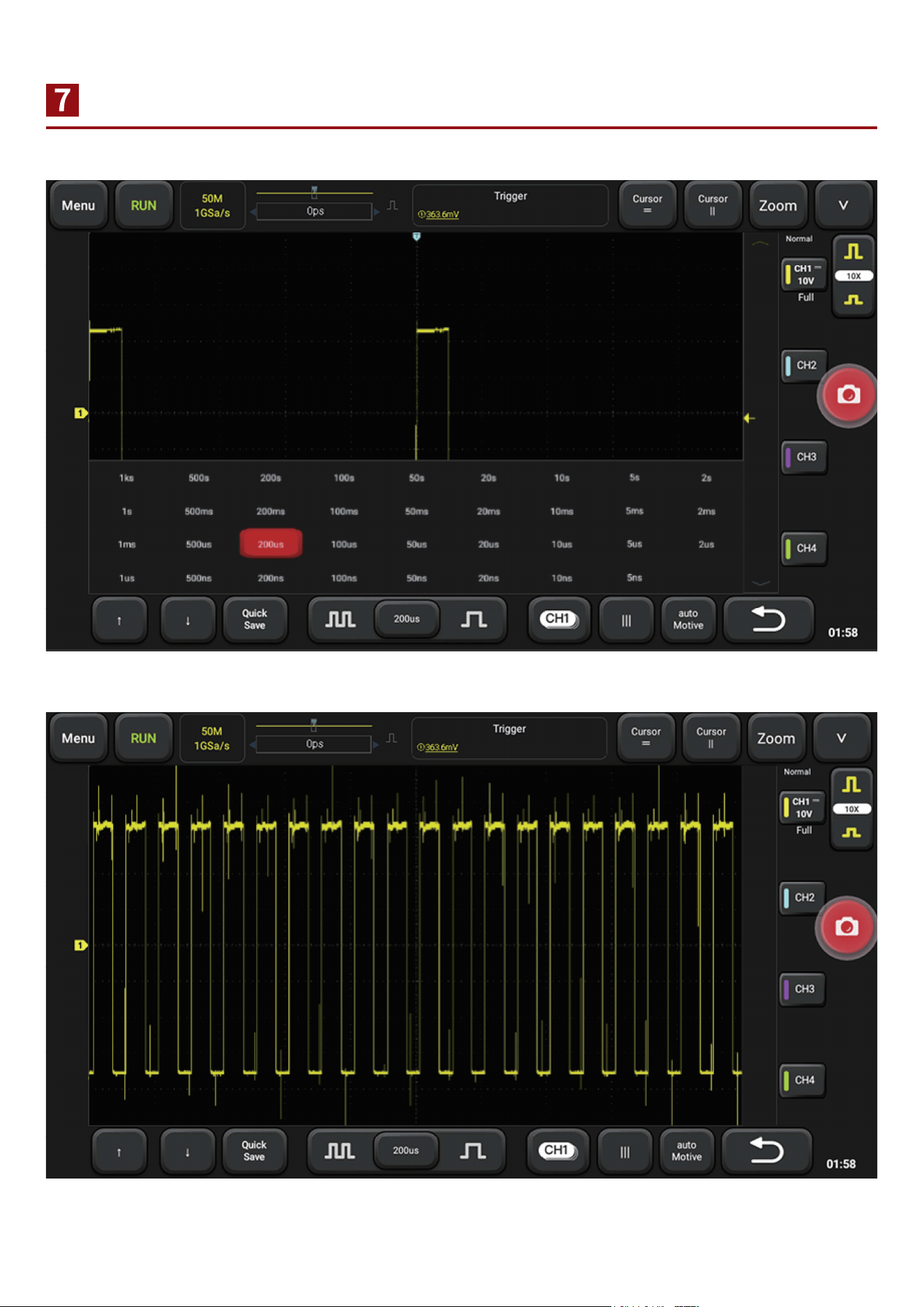The height and width of the screenshot is (1307, 924).
Task: Tap the back return arrow, upper screenshot
Action: pyautogui.click(x=768, y=619)
